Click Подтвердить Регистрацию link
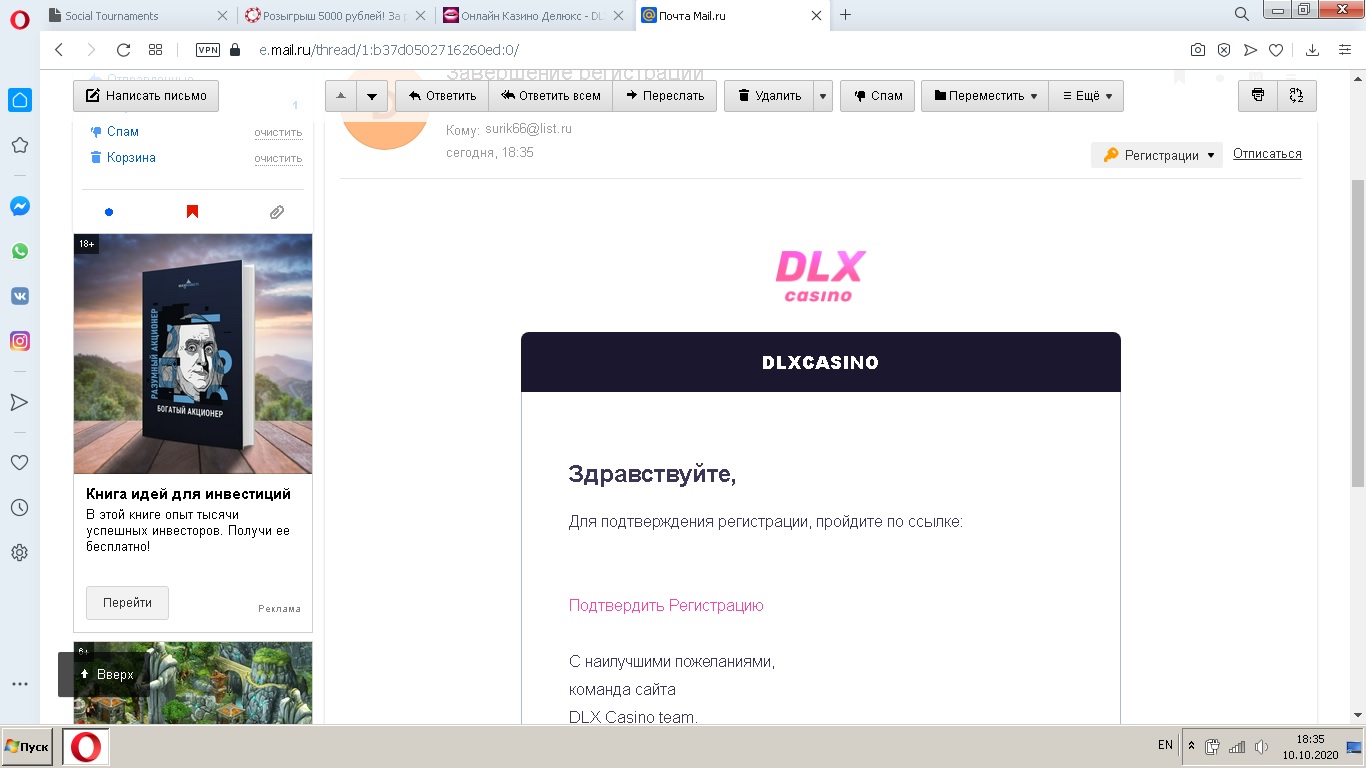This screenshot has width=1366, height=768. click(x=666, y=605)
